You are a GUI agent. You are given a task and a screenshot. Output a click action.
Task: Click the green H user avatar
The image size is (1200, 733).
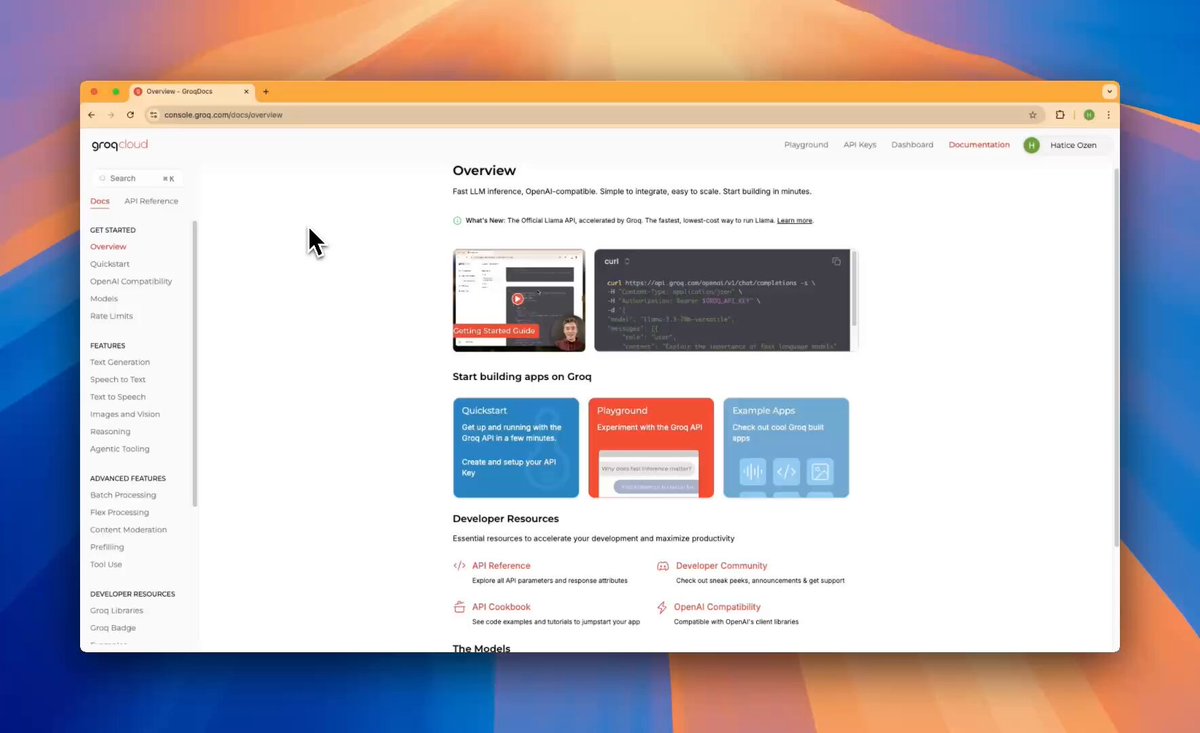(1031, 145)
